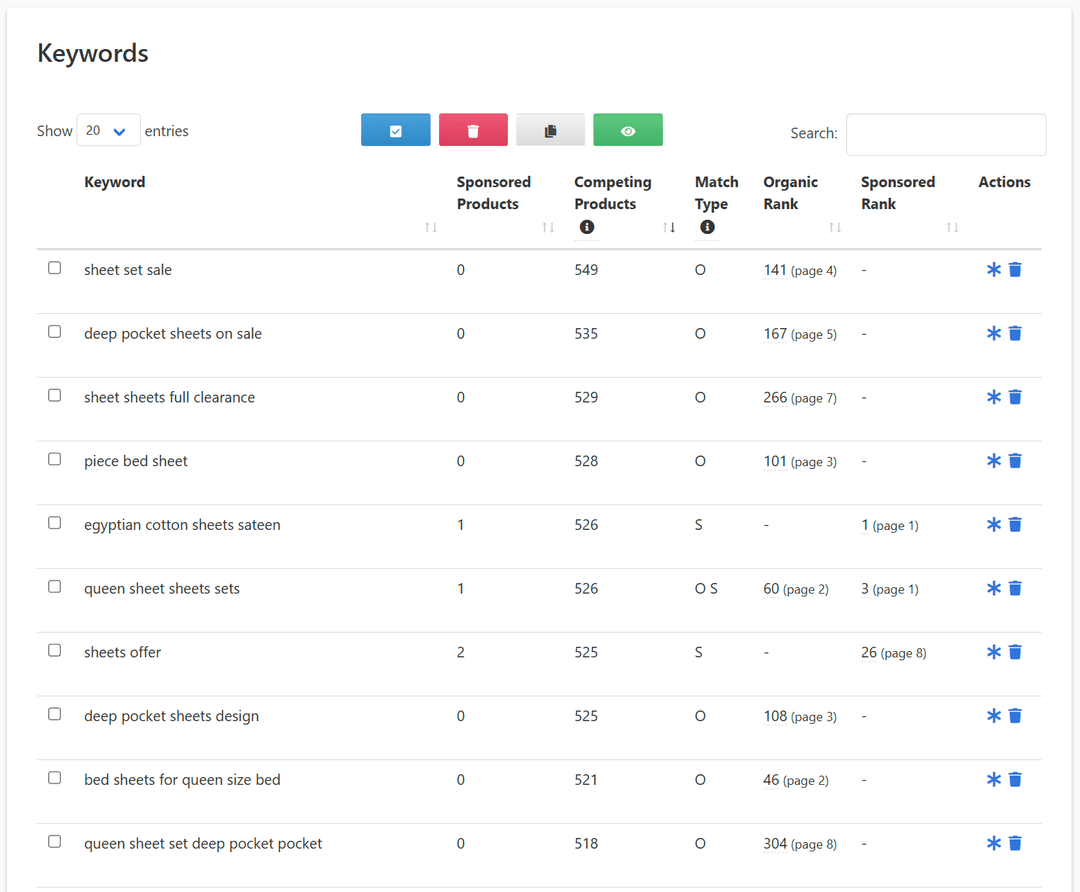Delete selected keywords using the red trash button
Viewport: 1080px width, 892px height.
[x=472, y=129]
